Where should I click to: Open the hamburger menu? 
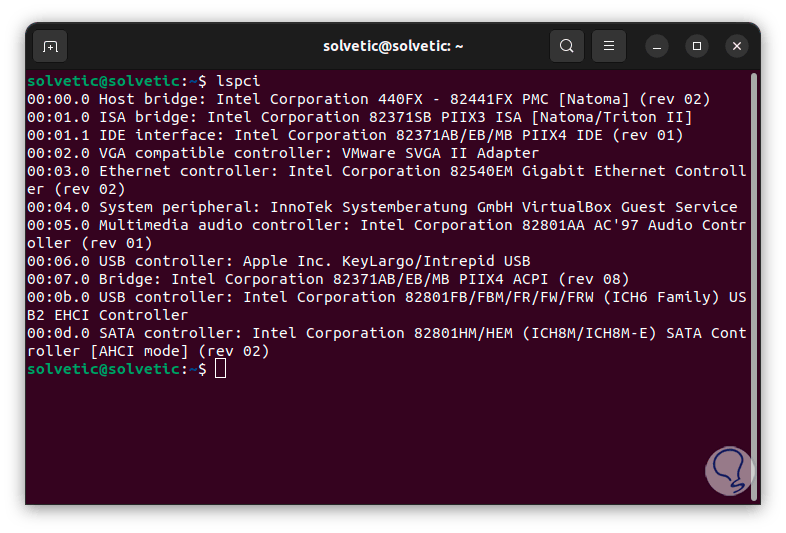pos(609,46)
